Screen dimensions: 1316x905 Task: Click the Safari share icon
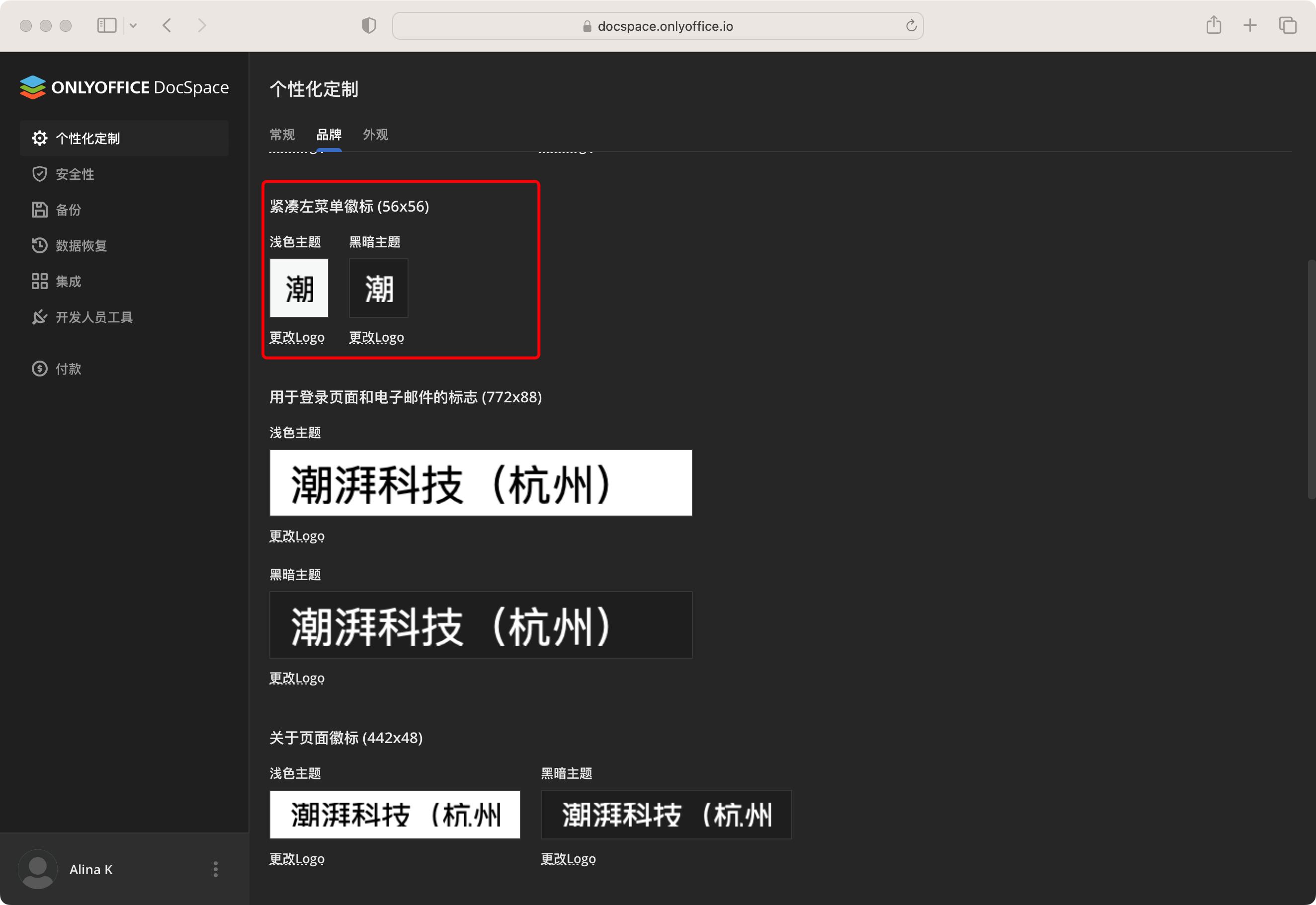pyautogui.click(x=1214, y=25)
